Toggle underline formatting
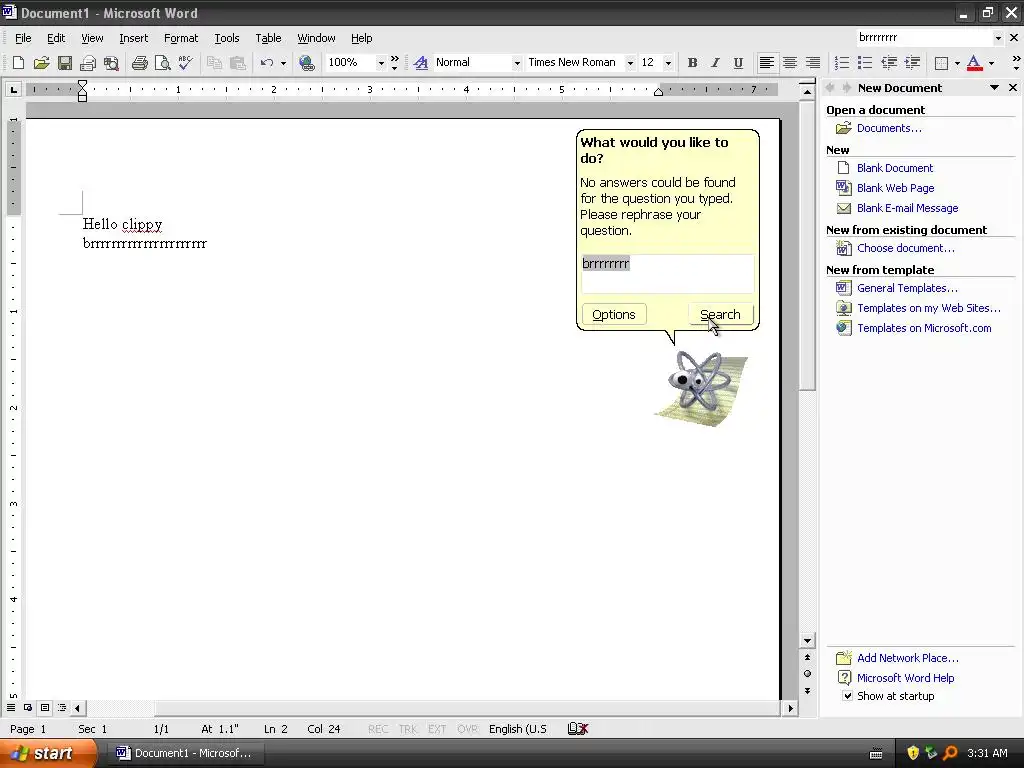The height and width of the screenshot is (768, 1024). click(x=738, y=63)
